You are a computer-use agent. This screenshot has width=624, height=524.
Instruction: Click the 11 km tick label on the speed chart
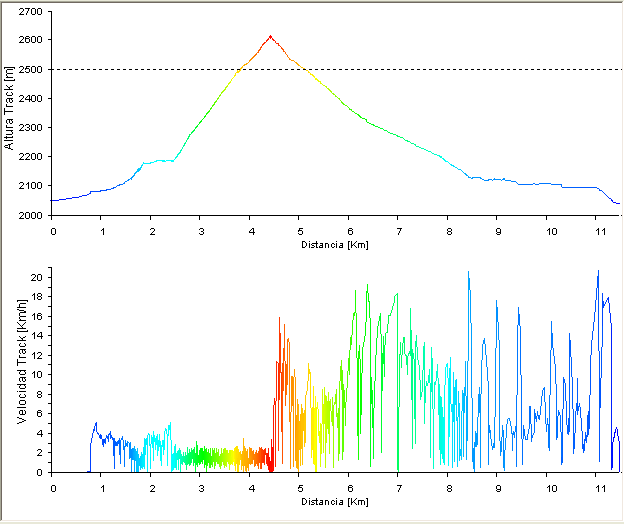pos(601,489)
